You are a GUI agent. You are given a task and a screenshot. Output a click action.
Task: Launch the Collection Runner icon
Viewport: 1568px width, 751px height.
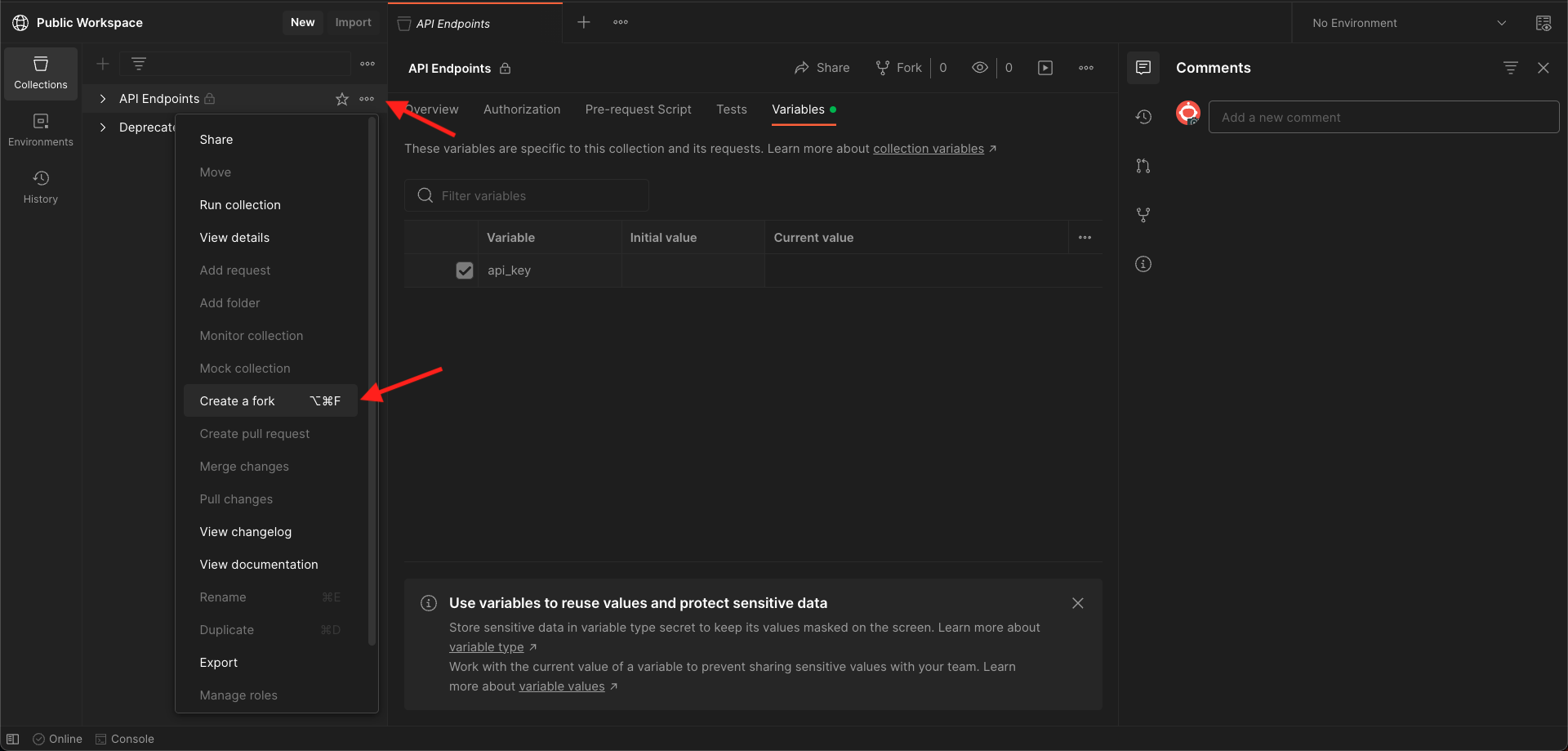click(x=1045, y=68)
